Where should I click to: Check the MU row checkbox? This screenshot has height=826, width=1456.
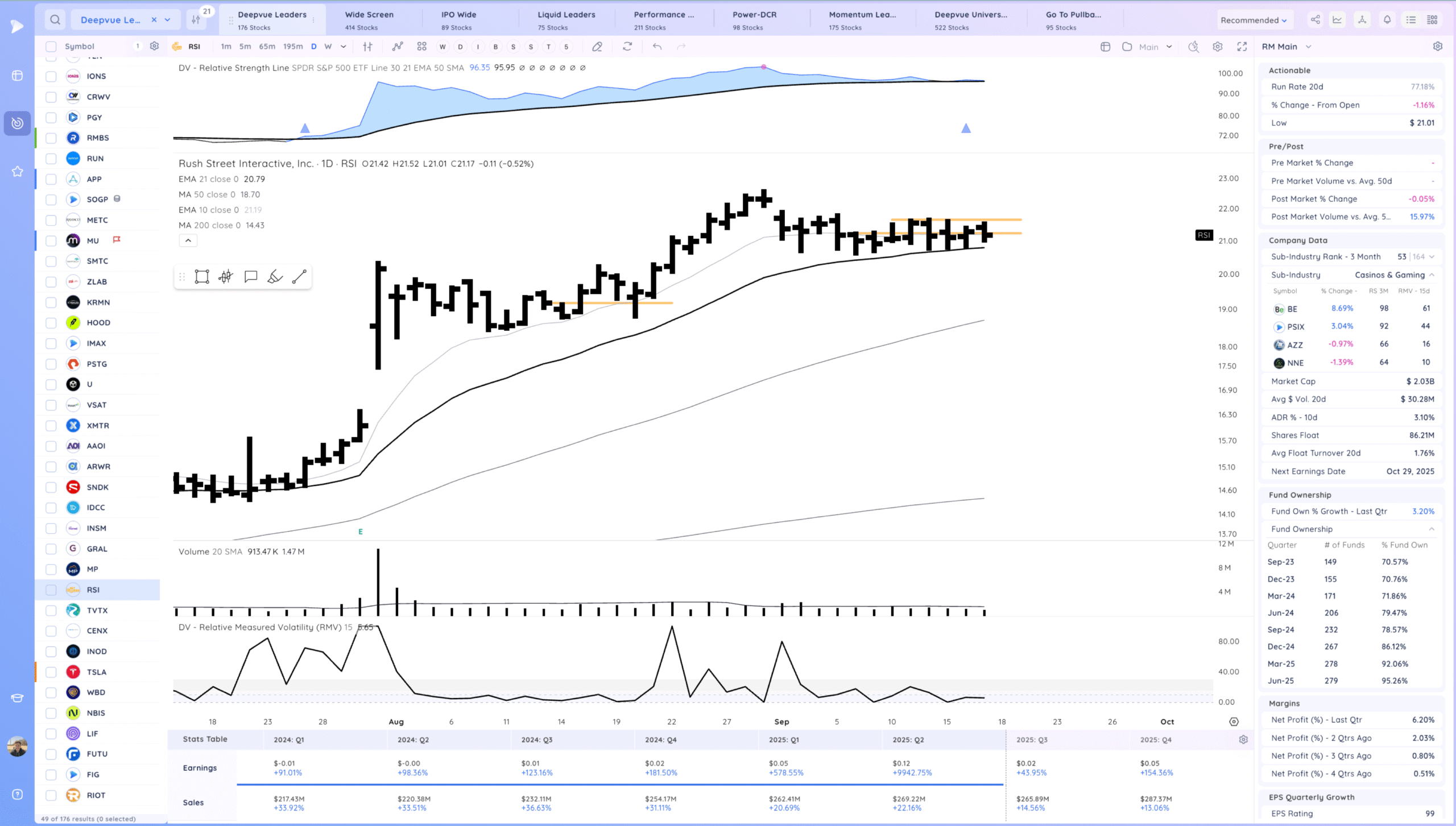click(51, 241)
